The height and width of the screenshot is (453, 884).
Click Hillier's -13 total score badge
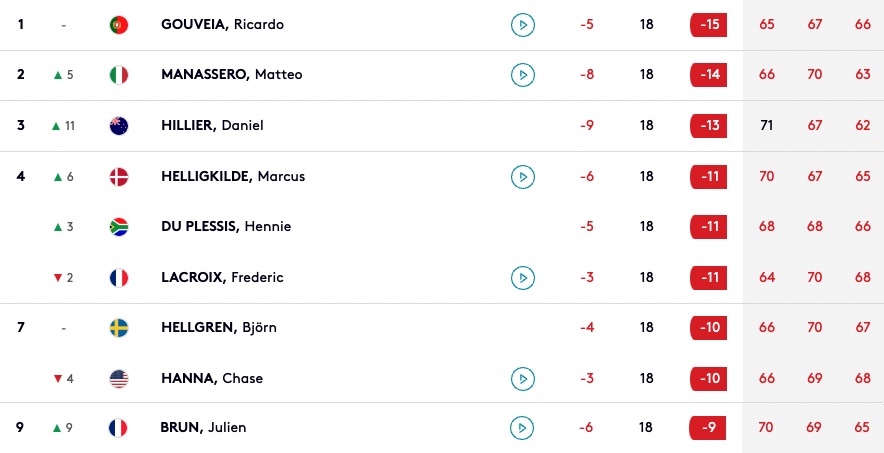[x=709, y=126]
